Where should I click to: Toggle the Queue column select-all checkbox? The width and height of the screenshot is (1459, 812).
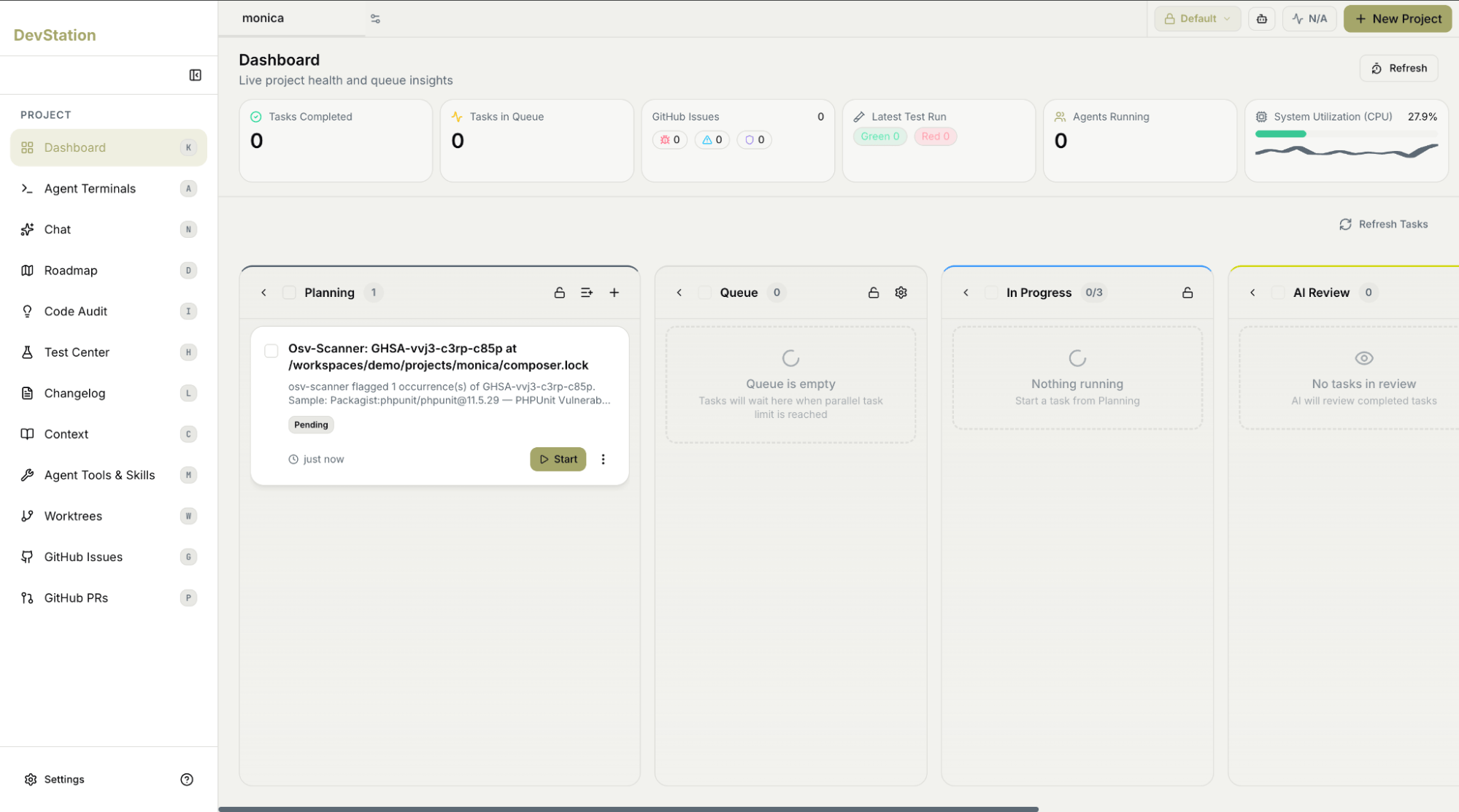704,293
